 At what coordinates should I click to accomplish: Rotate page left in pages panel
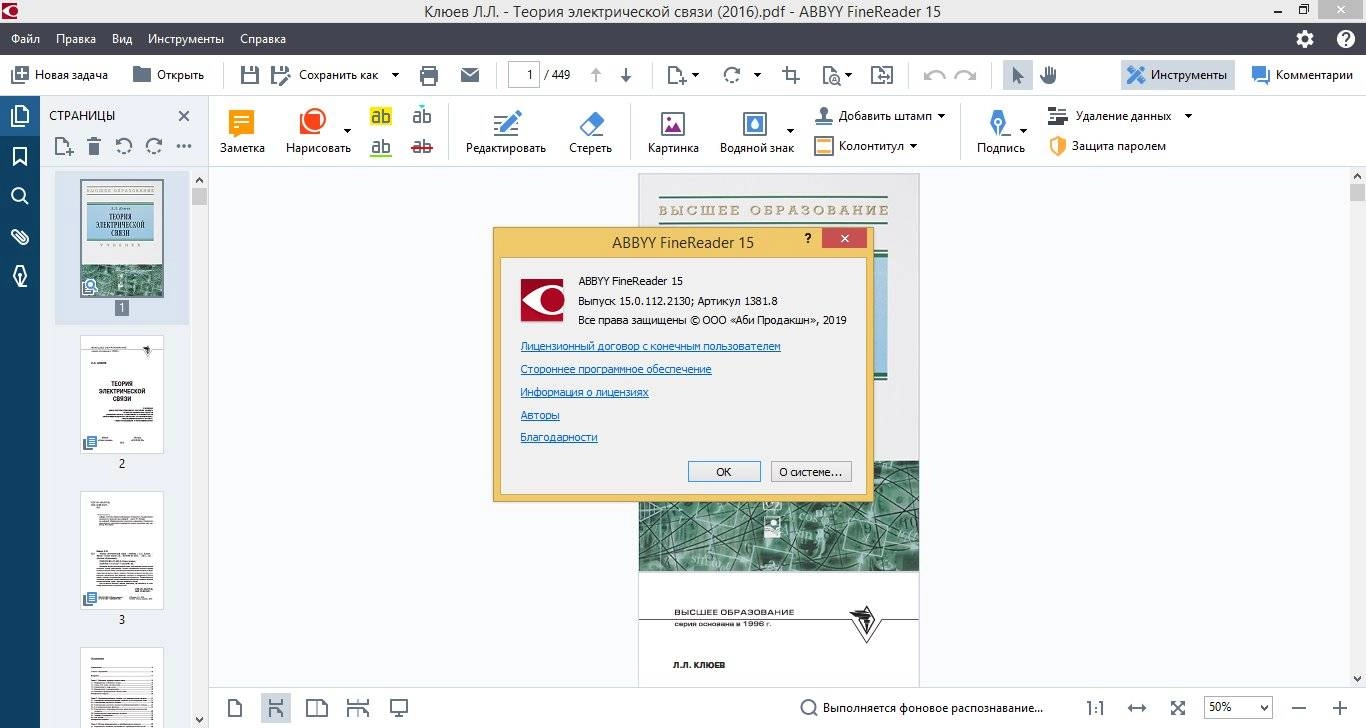coord(124,147)
